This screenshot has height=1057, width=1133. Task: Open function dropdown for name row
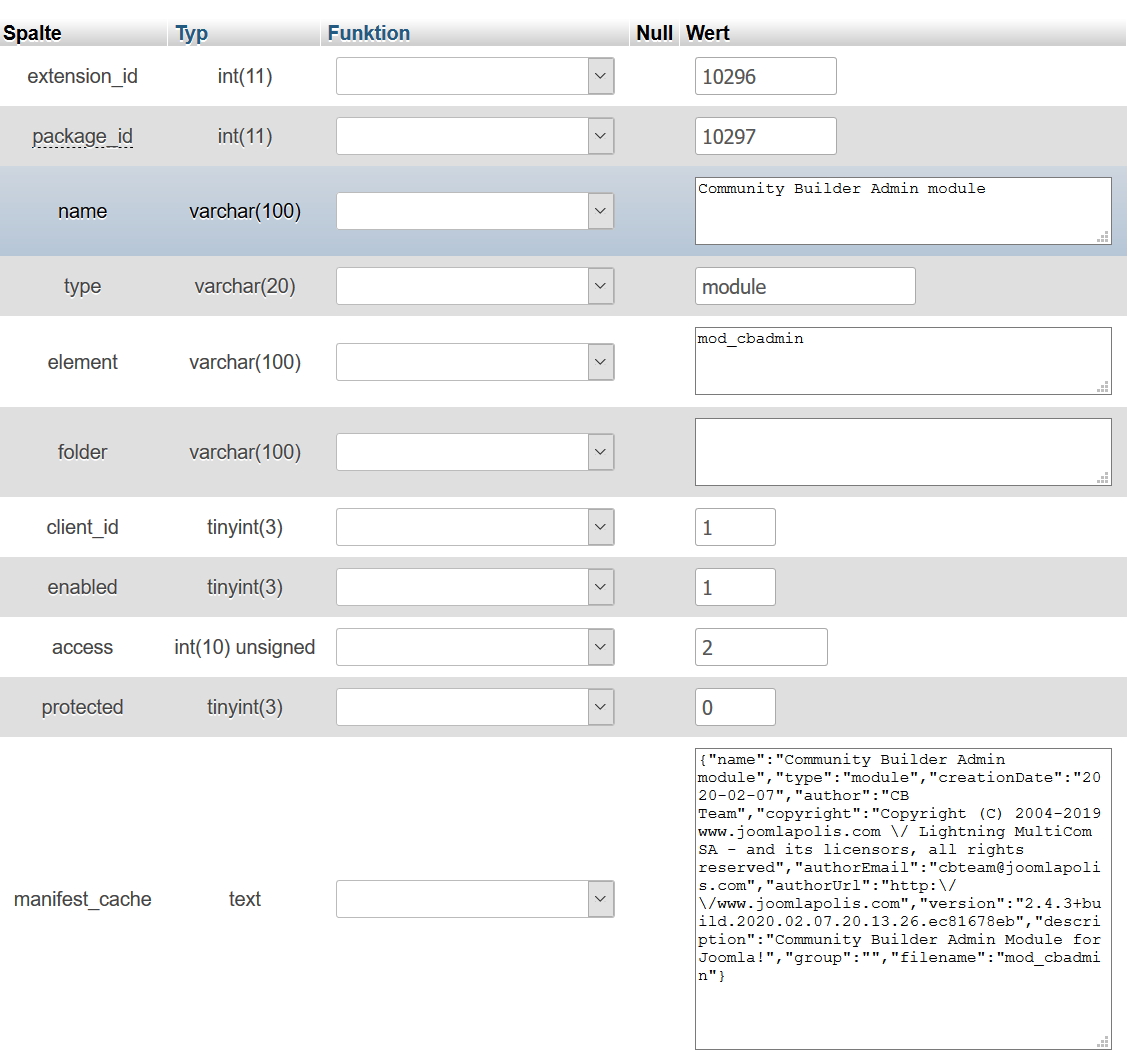(475, 211)
